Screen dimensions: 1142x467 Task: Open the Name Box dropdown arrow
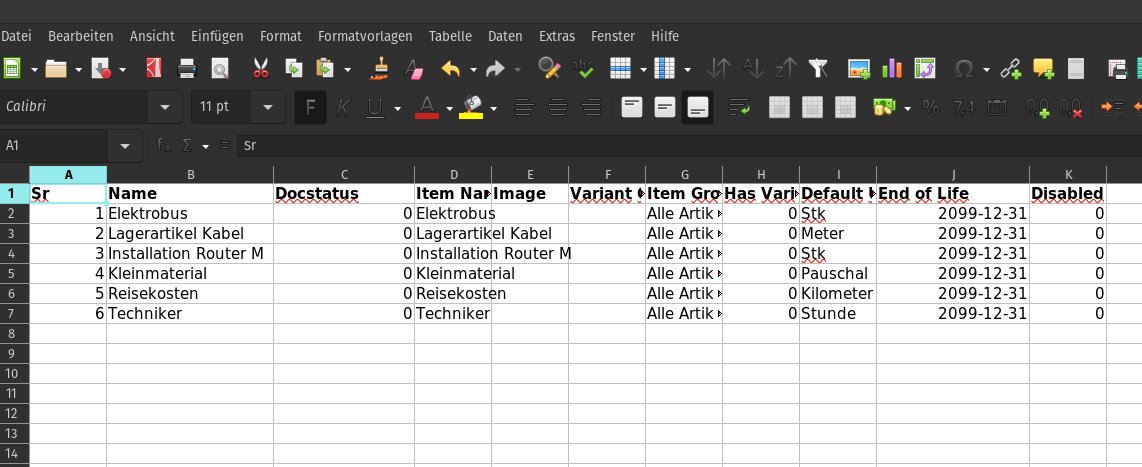pos(124,146)
